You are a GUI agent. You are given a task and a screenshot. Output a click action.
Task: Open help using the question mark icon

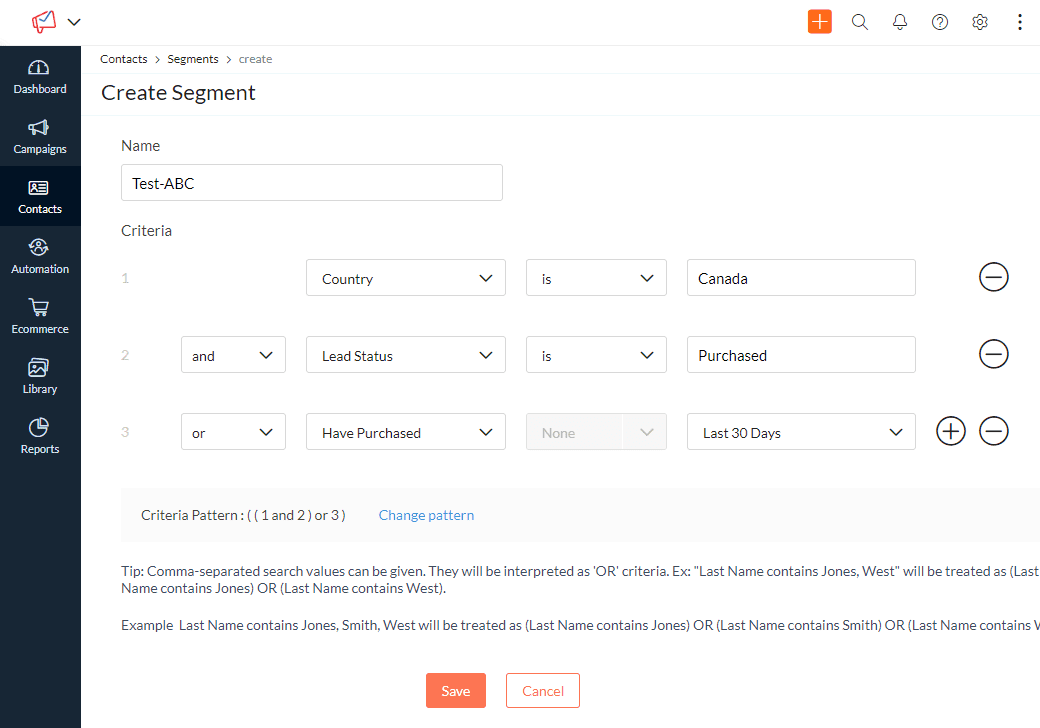pos(940,21)
